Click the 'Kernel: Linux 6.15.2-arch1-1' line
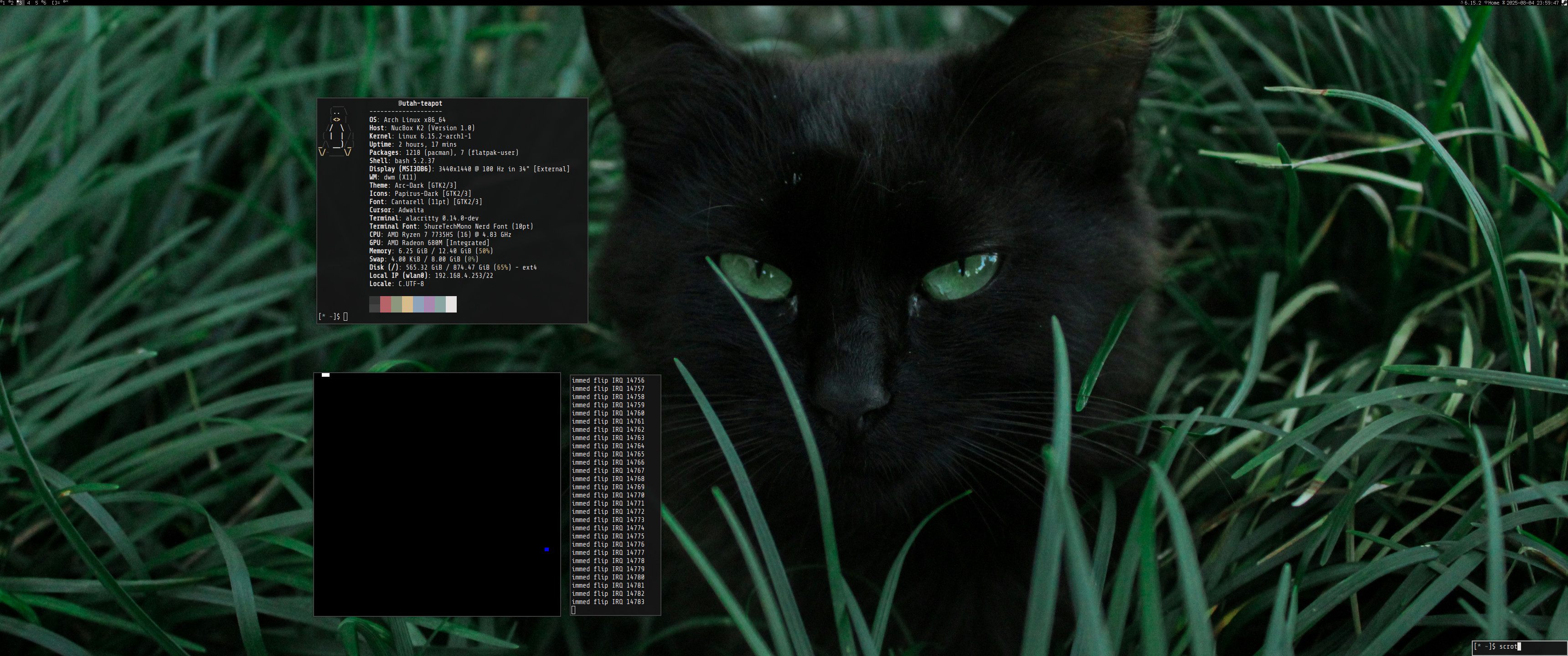Screen dimensions: 1568x656 (x=420, y=136)
